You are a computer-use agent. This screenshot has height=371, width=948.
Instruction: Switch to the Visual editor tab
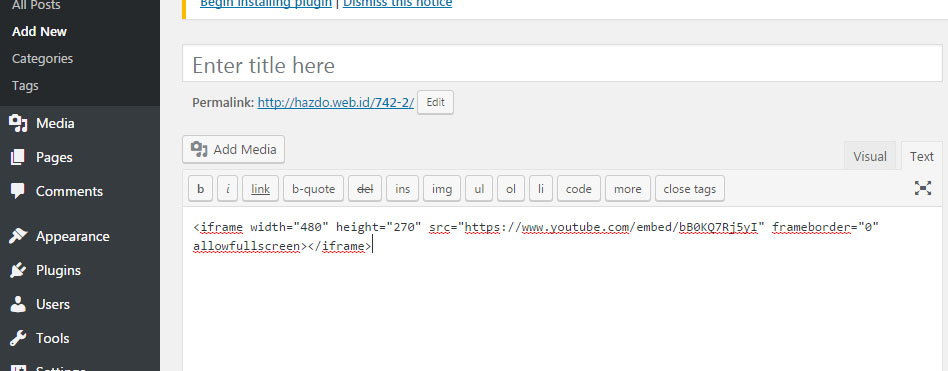869,156
